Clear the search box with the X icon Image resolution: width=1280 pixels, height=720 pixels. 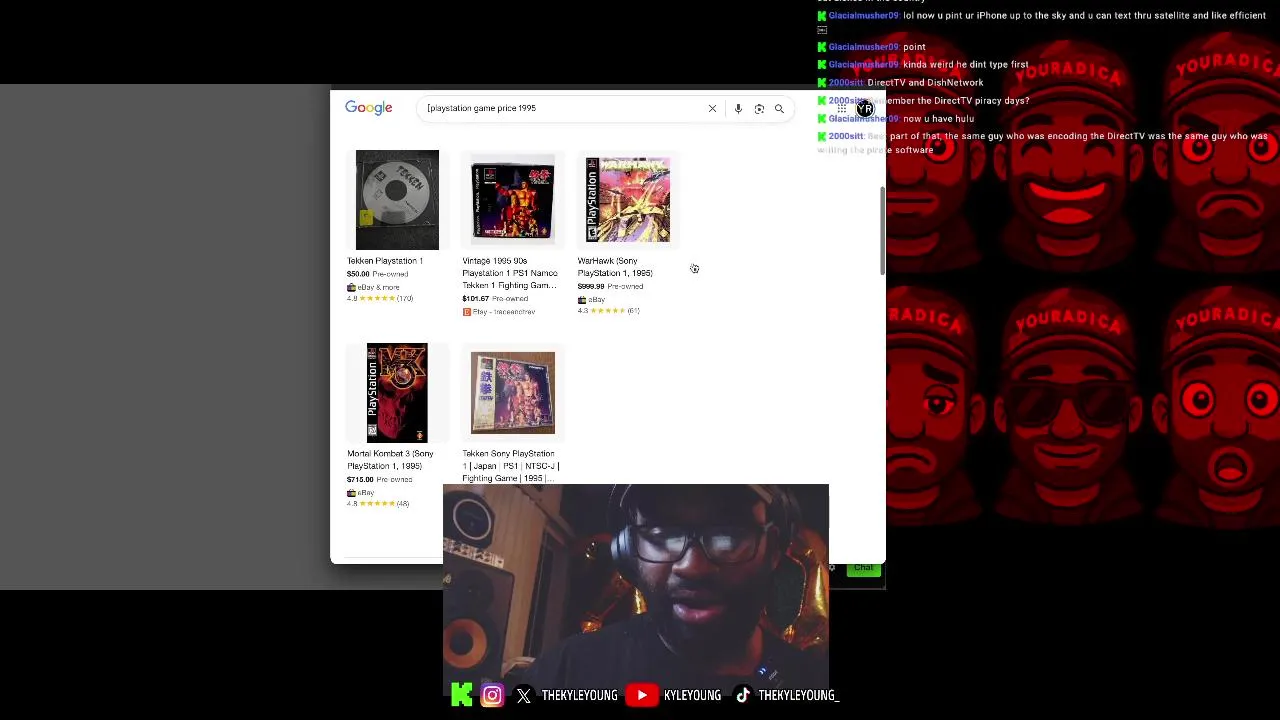(x=712, y=108)
